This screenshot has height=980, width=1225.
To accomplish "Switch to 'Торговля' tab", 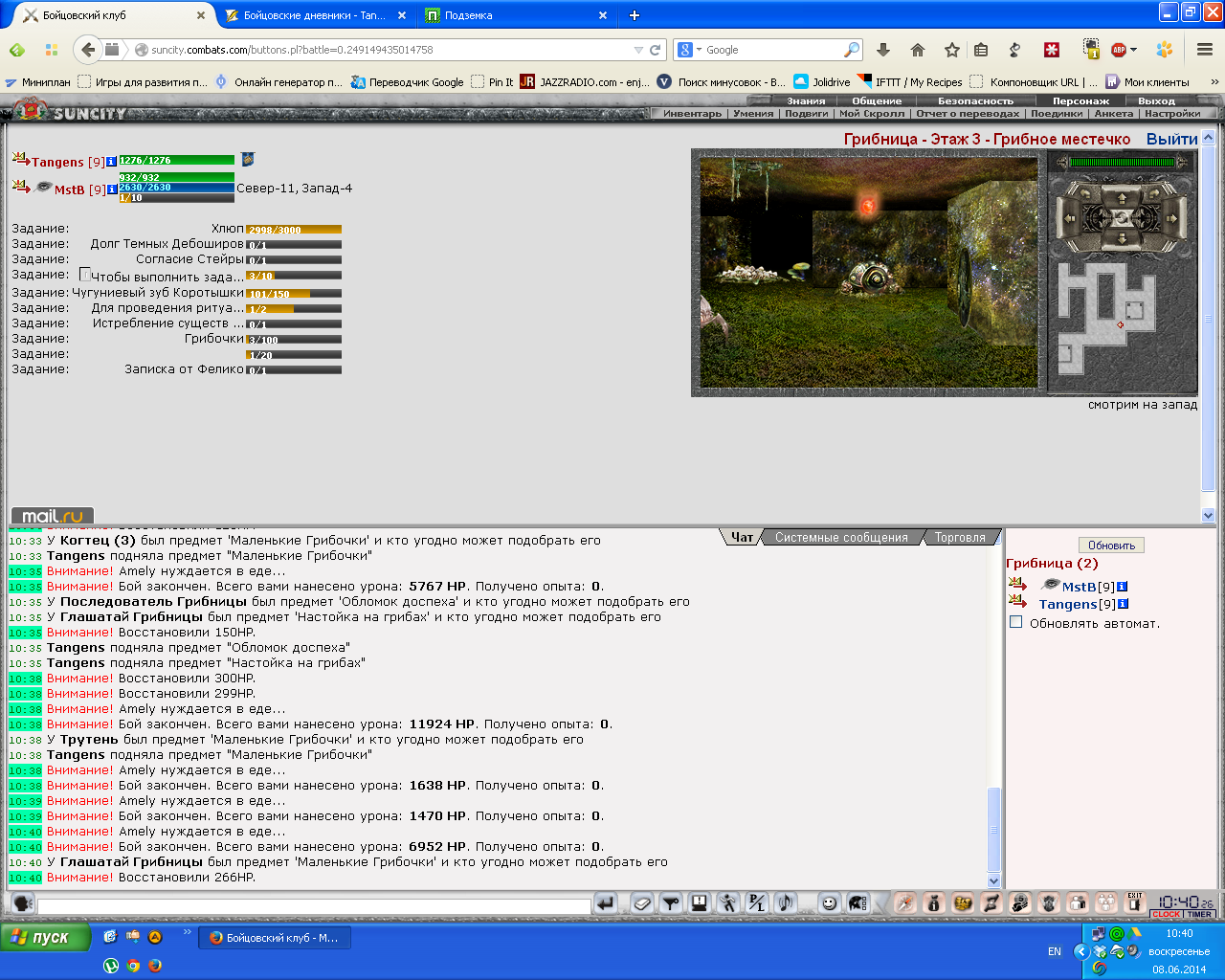I will coord(960,538).
